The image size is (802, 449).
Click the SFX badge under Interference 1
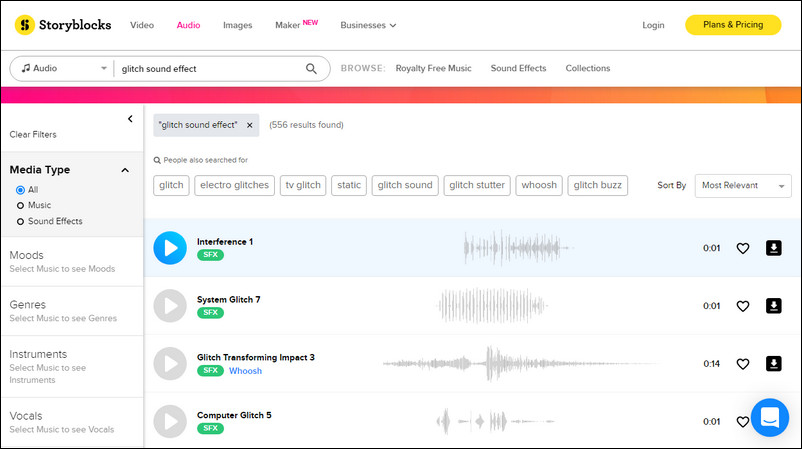(210, 255)
